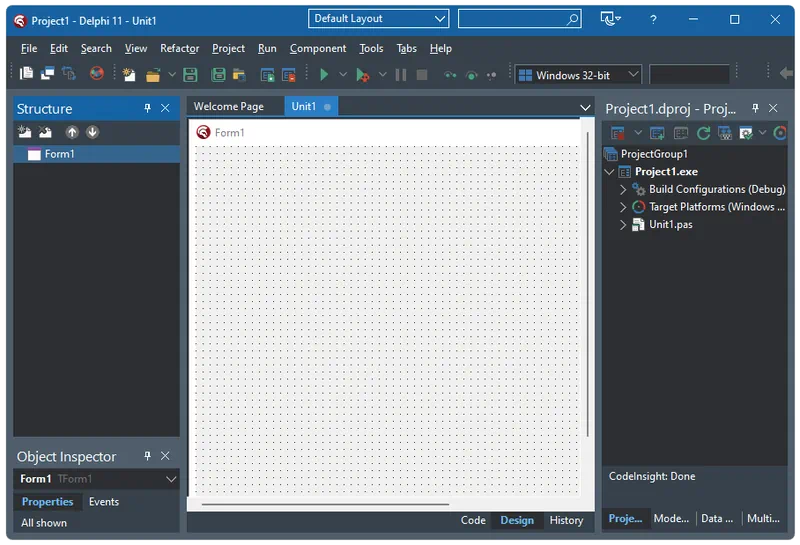
Task: Click the colored ring icon in Projects toolbar
Action: coord(780,133)
